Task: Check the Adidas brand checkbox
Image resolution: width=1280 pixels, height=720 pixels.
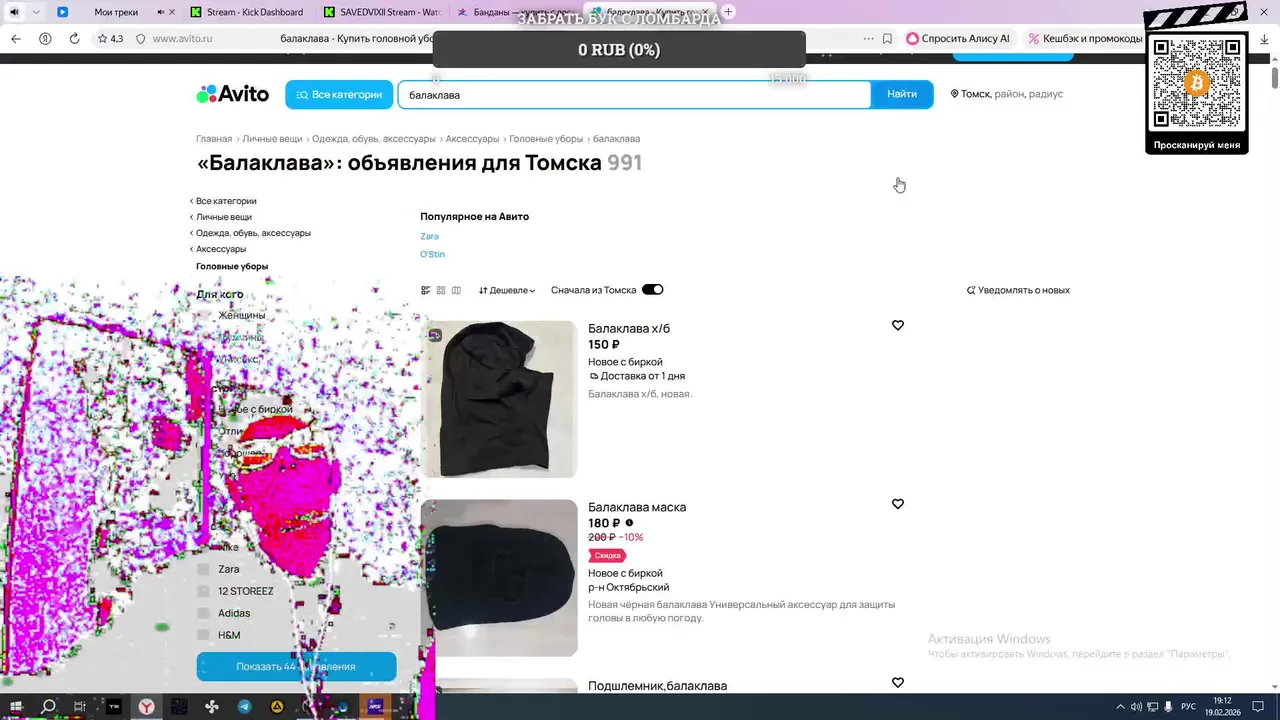Action: point(204,613)
